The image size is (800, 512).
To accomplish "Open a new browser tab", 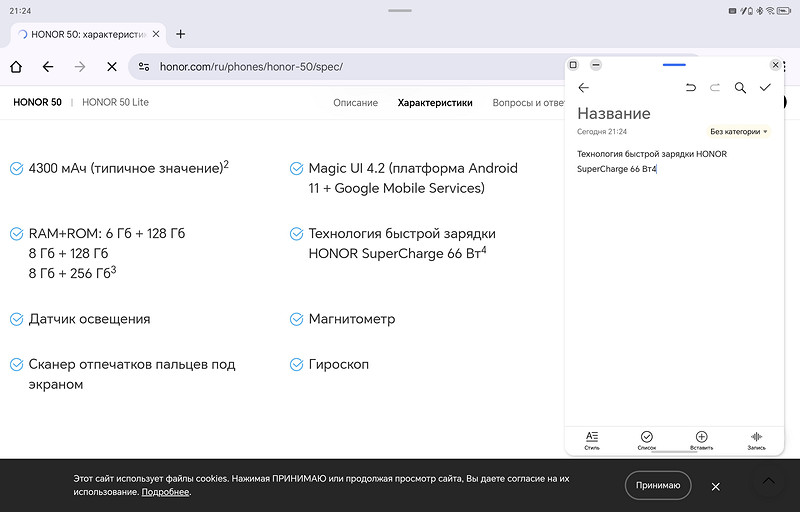I will pos(180,34).
